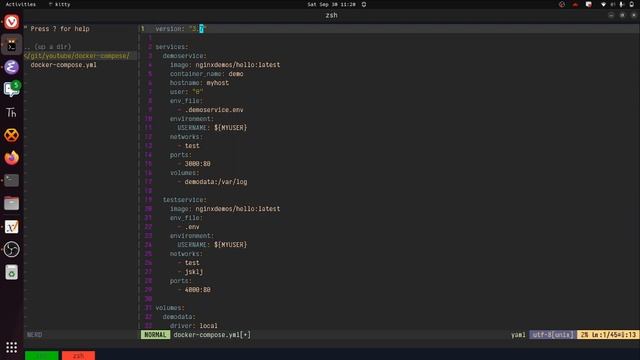Launch OBS Studio from the dock
Image resolution: width=640 pixels, height=360 pixels.
11,249
